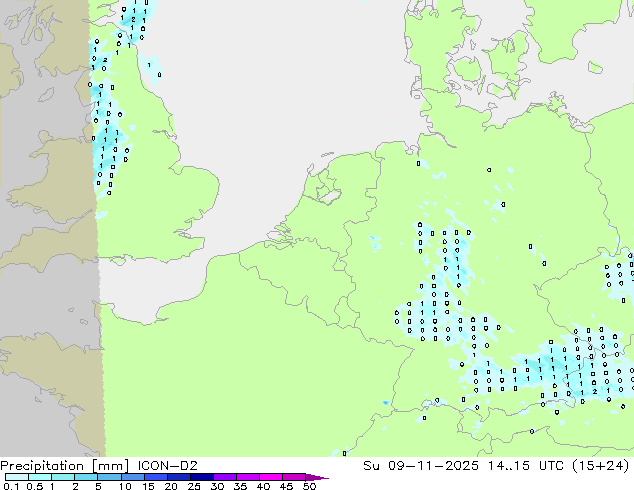
Task: Click the date 'Su 09-11-2025'
Action: click(421, 466)
